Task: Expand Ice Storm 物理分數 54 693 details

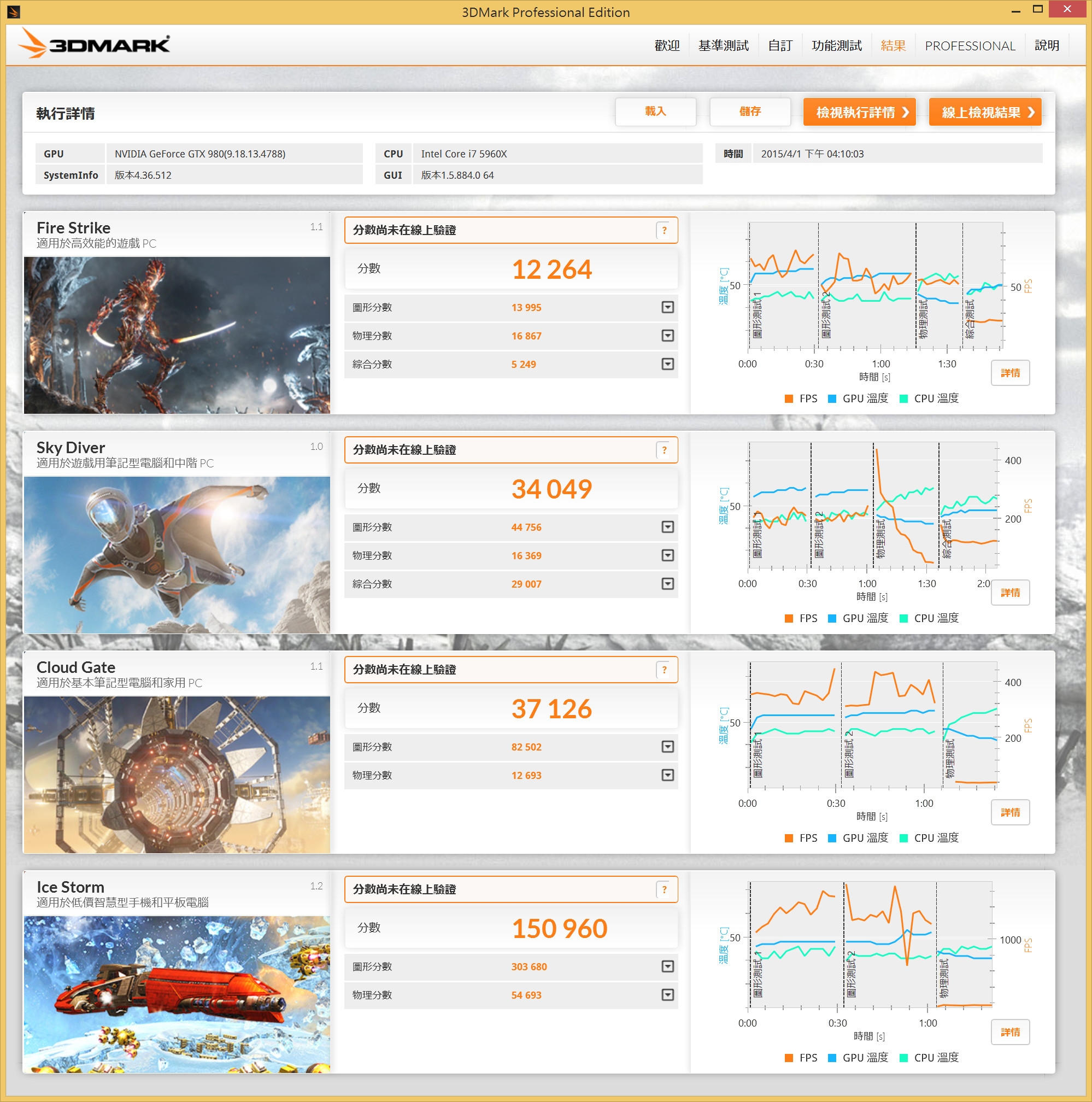Action: [667, 995]
